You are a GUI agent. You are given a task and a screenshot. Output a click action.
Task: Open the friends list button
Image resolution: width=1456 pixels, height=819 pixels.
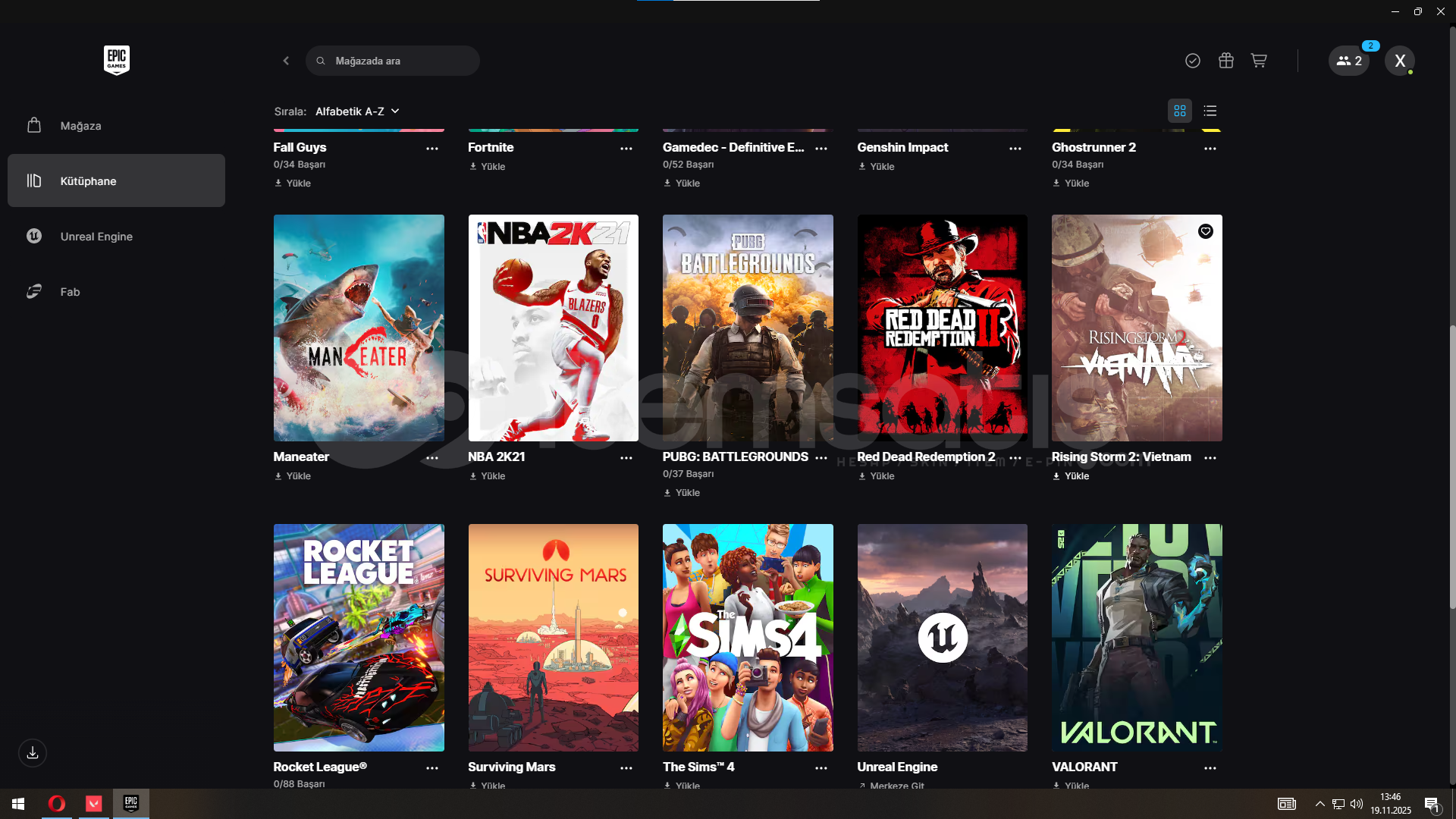tap(1349, 61)
